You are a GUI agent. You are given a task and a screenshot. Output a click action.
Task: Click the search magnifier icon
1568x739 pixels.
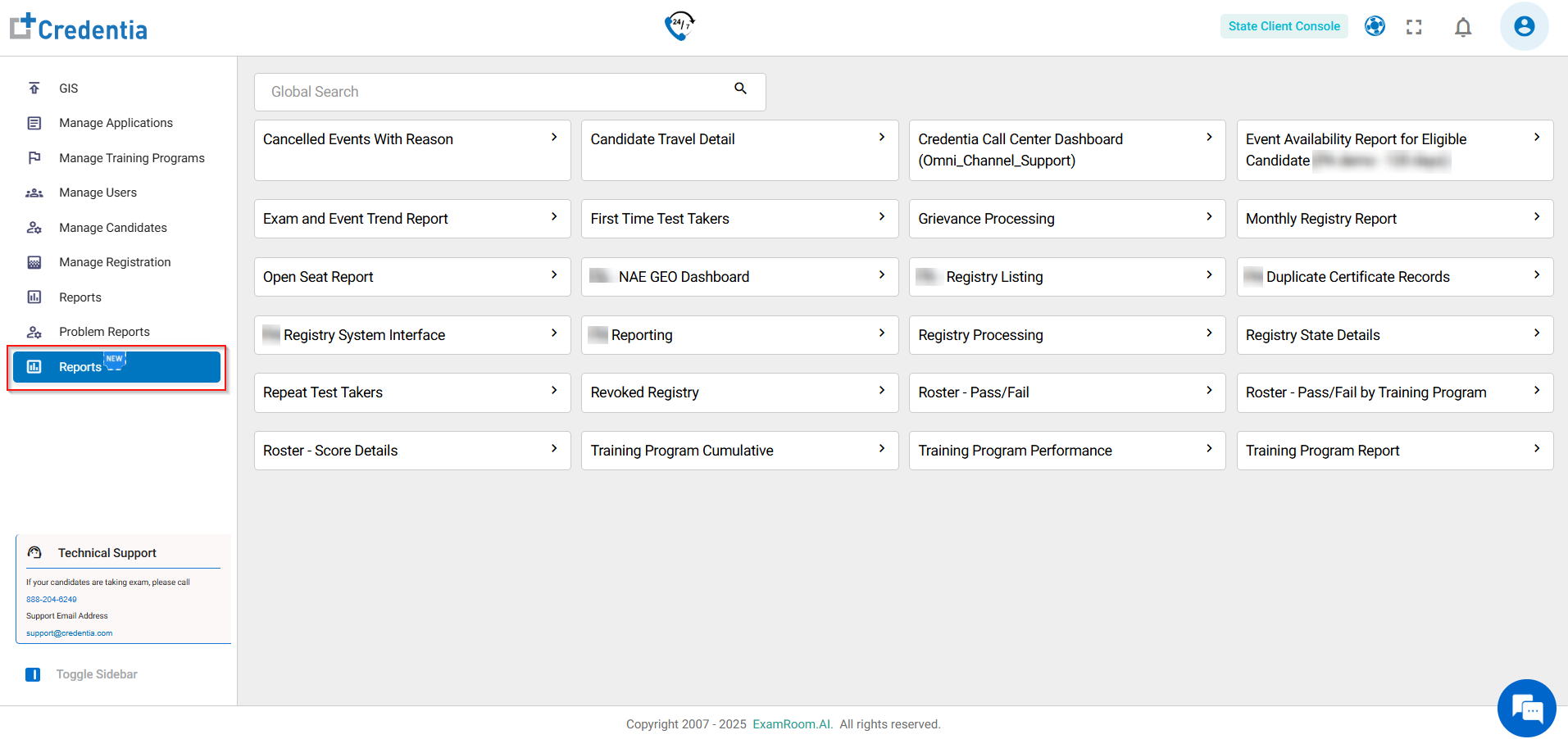740,88
